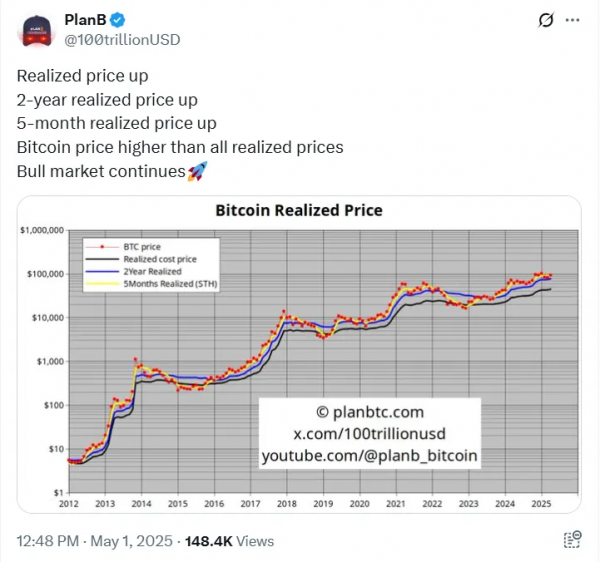
Task: Open the three-dot more options menu
Action: pyautogui.click(x=572, y=20)
